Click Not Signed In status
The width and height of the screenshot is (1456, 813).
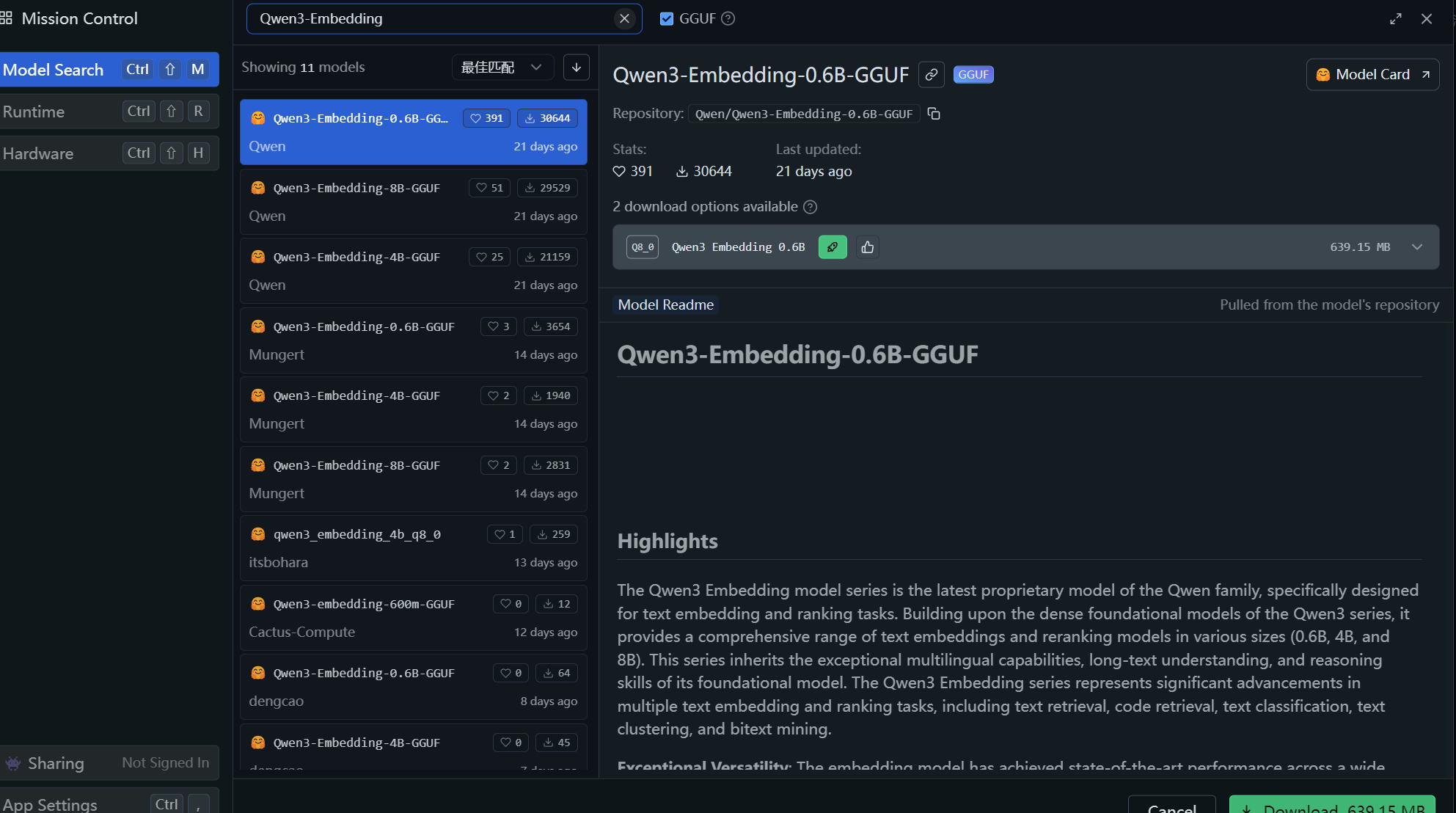[x=166, y=763]
